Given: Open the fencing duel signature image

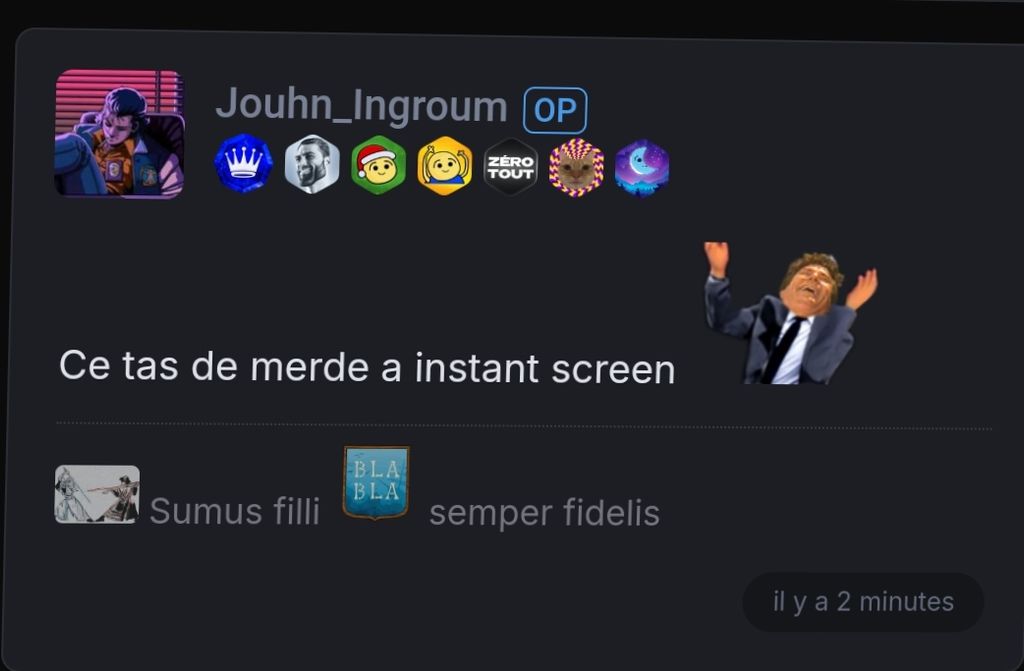Looking at the screenshot, I should coord(97,495).
